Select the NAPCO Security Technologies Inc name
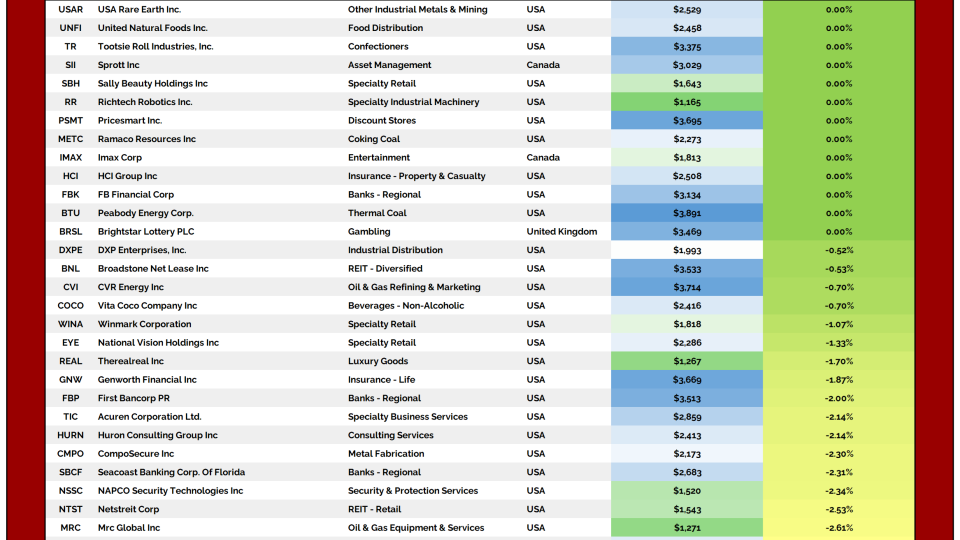The width and height of the screenshot is (960, 540). (x=170, y=491)
